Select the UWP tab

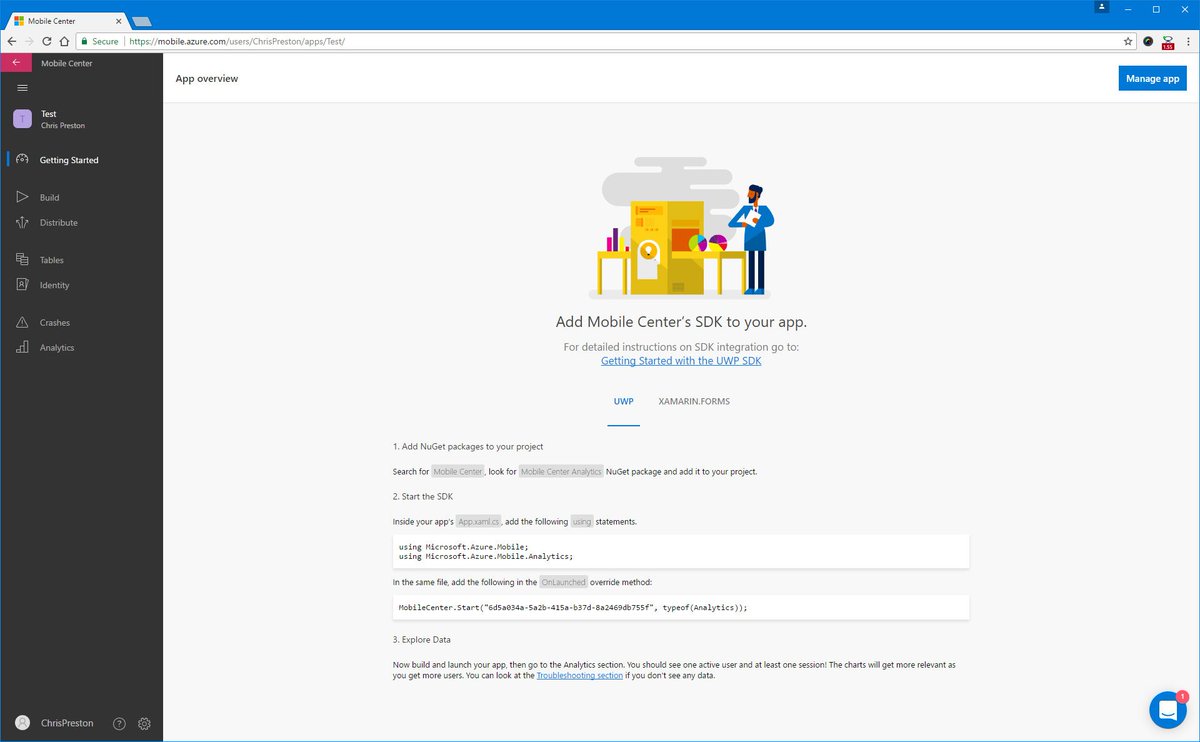click(x=623, y=402)
